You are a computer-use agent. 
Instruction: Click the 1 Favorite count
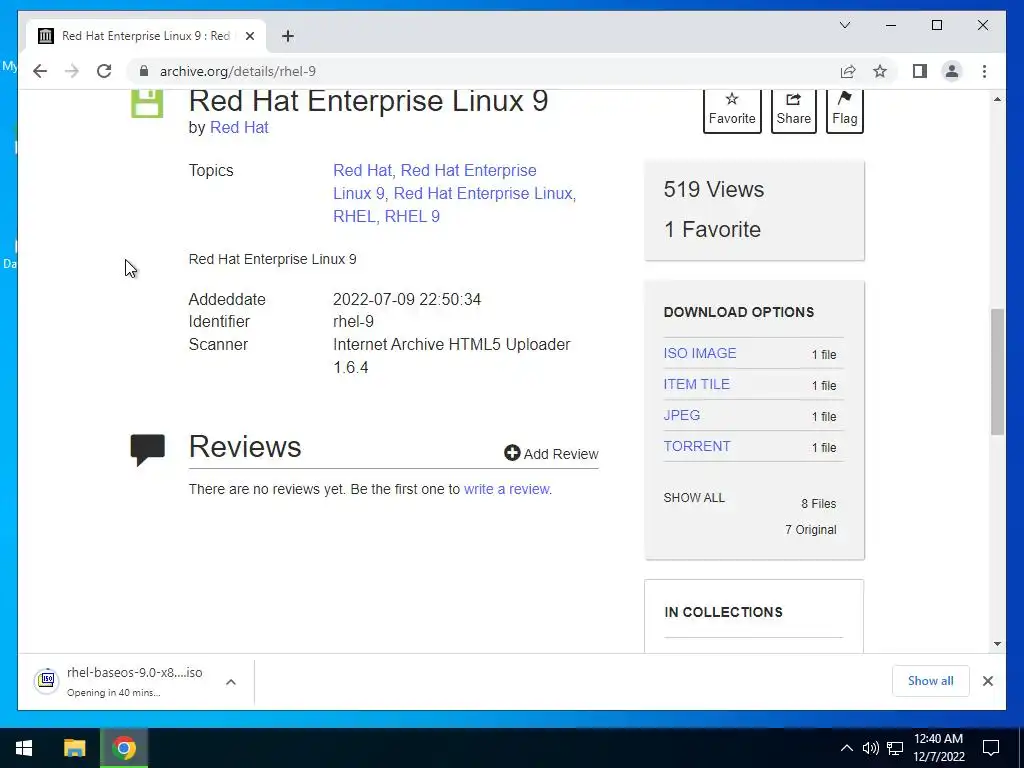(712, 229)
